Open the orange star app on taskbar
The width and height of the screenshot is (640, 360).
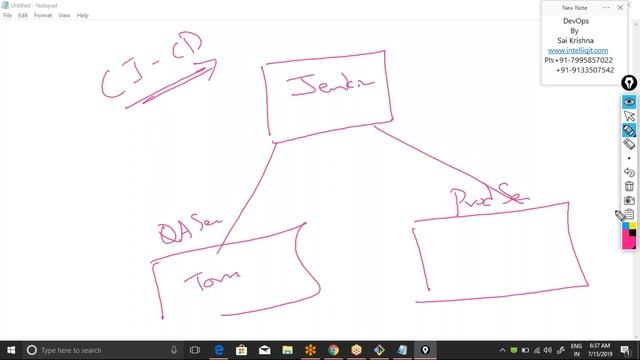coord(311,350)
